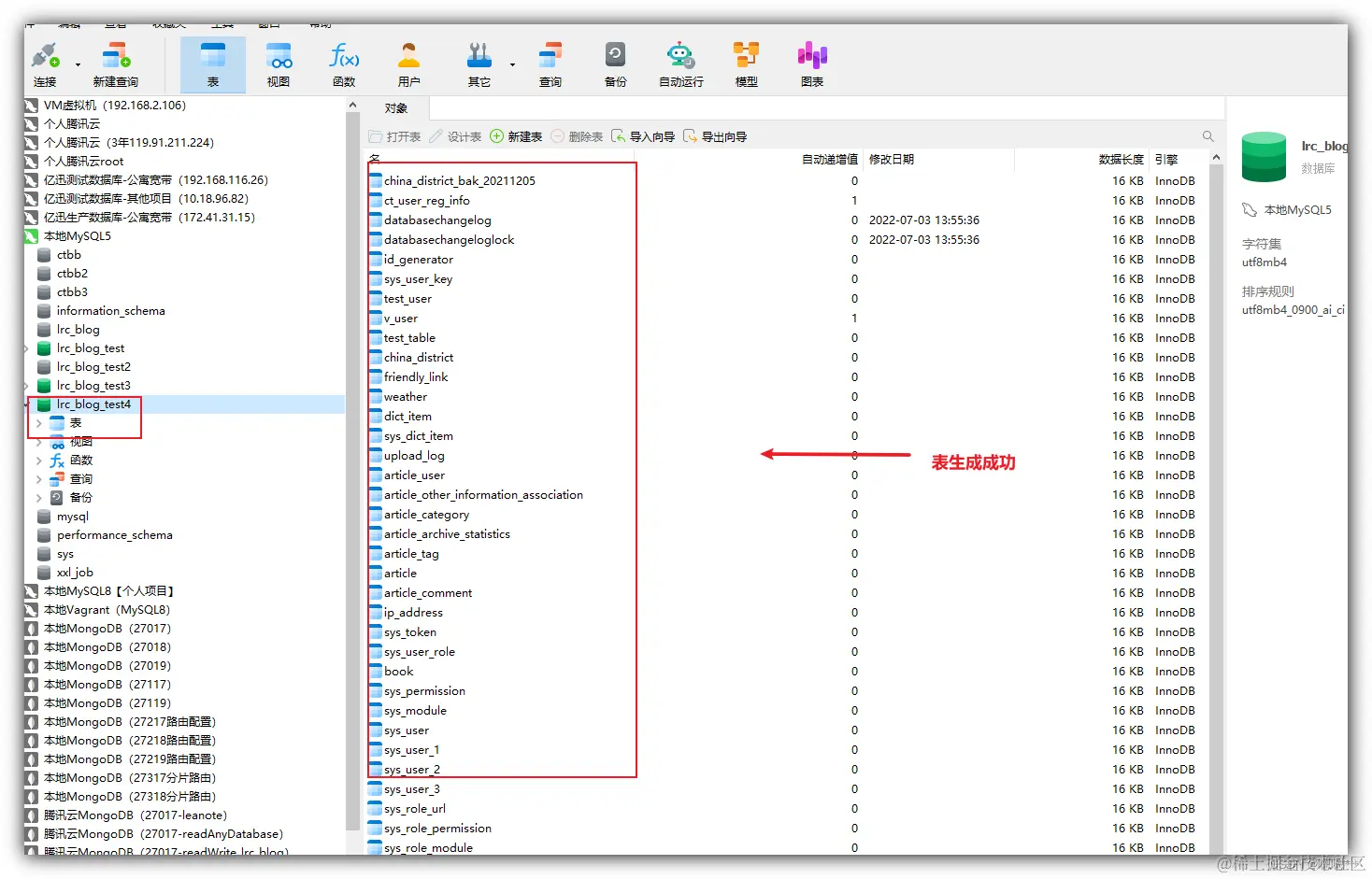This screenshot has height=879, width=1372.
Task: Select the weather table
Action: (405, 397)
